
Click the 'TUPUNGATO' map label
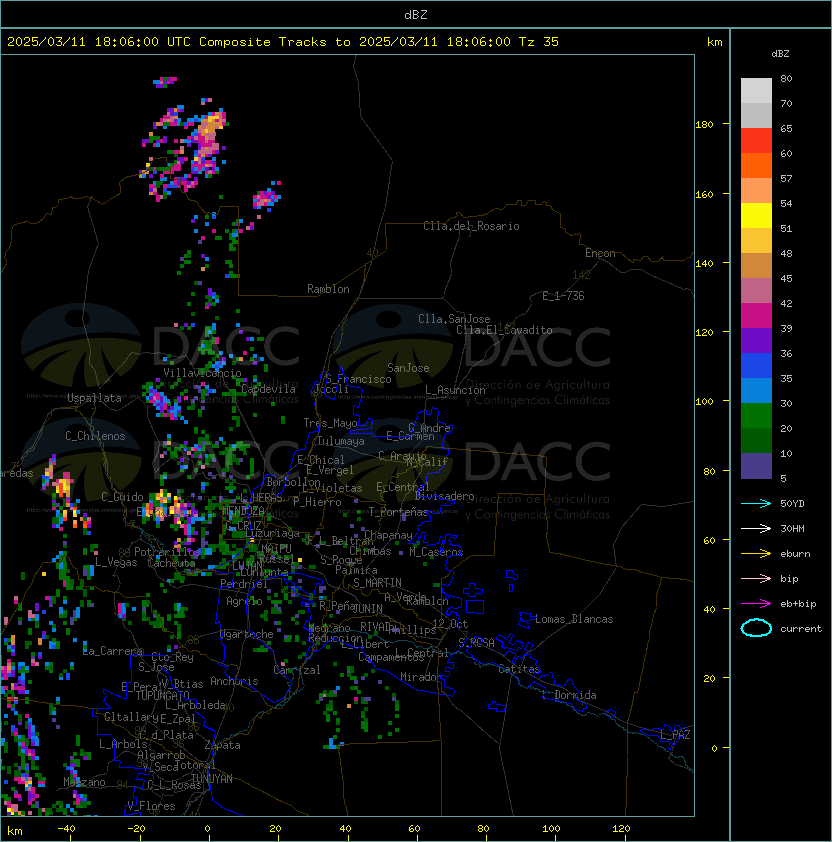tap(162, 695)
